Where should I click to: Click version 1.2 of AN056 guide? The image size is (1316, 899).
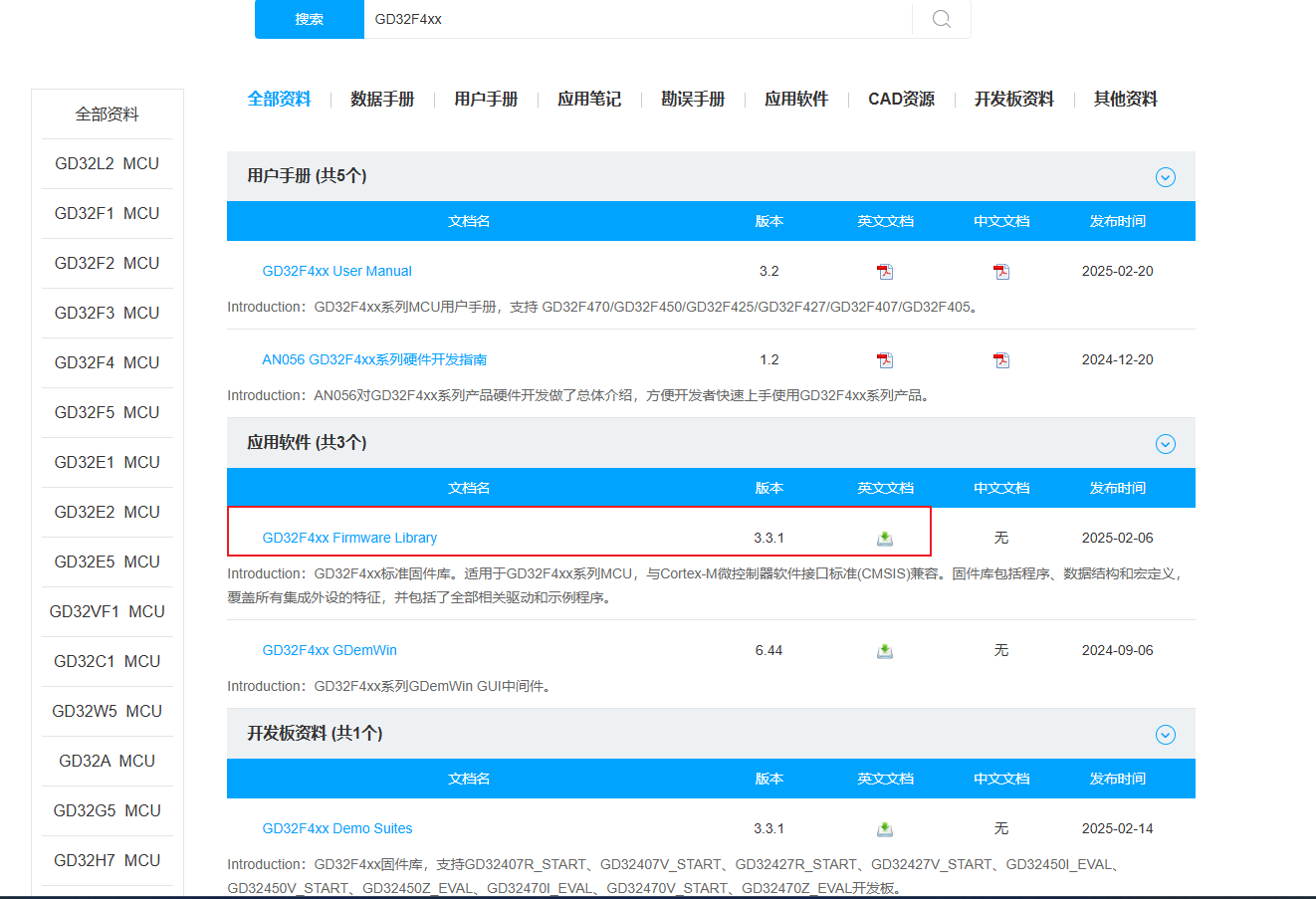point(769,359)
